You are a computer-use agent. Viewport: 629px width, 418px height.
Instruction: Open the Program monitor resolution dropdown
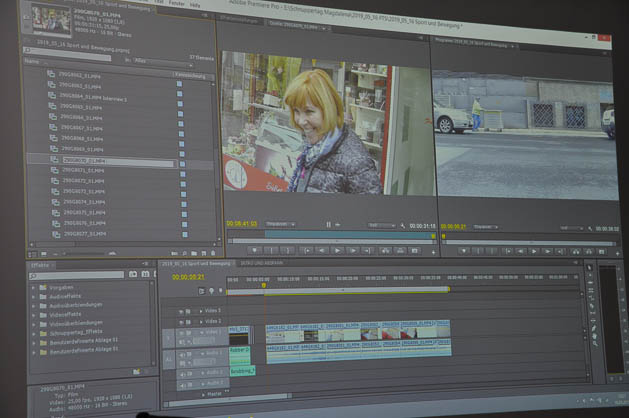click(x=572, y=228)
